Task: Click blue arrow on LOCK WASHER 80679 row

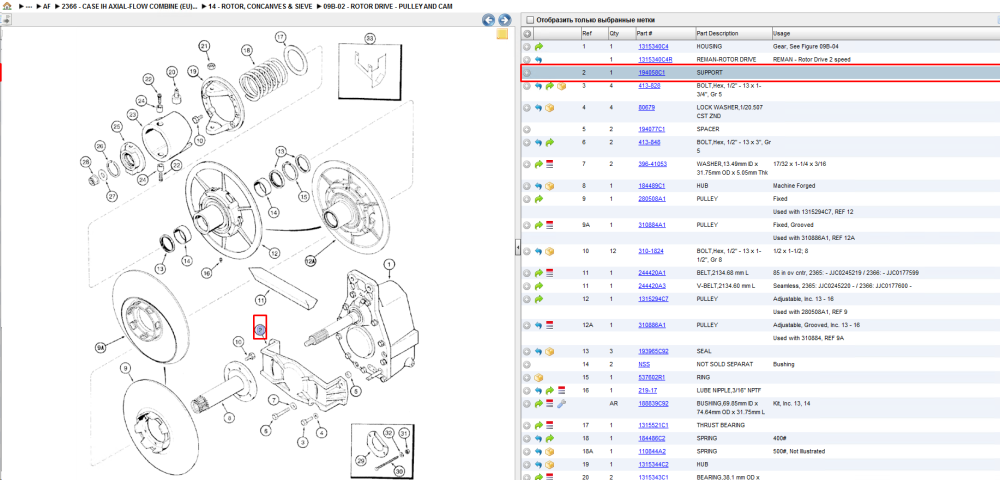Action: [539, 108]
